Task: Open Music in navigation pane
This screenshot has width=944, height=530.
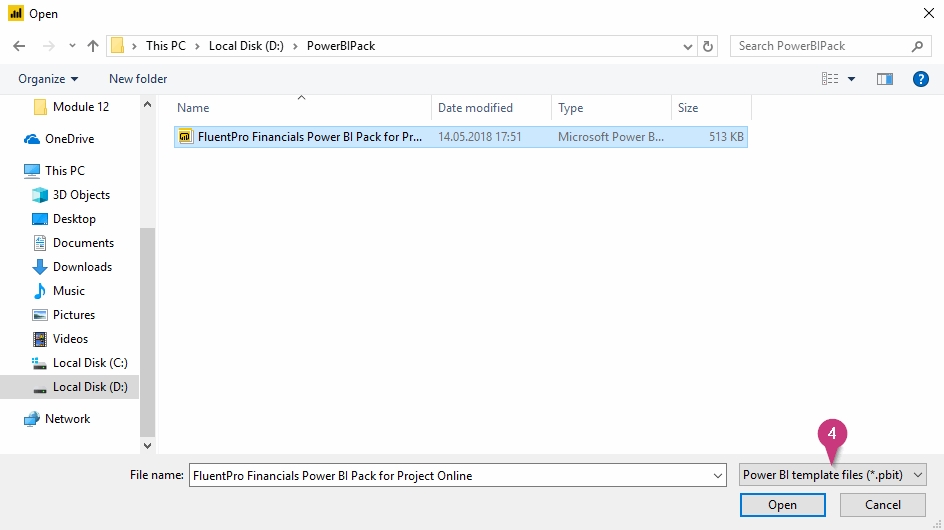Action: pos(58,291)
